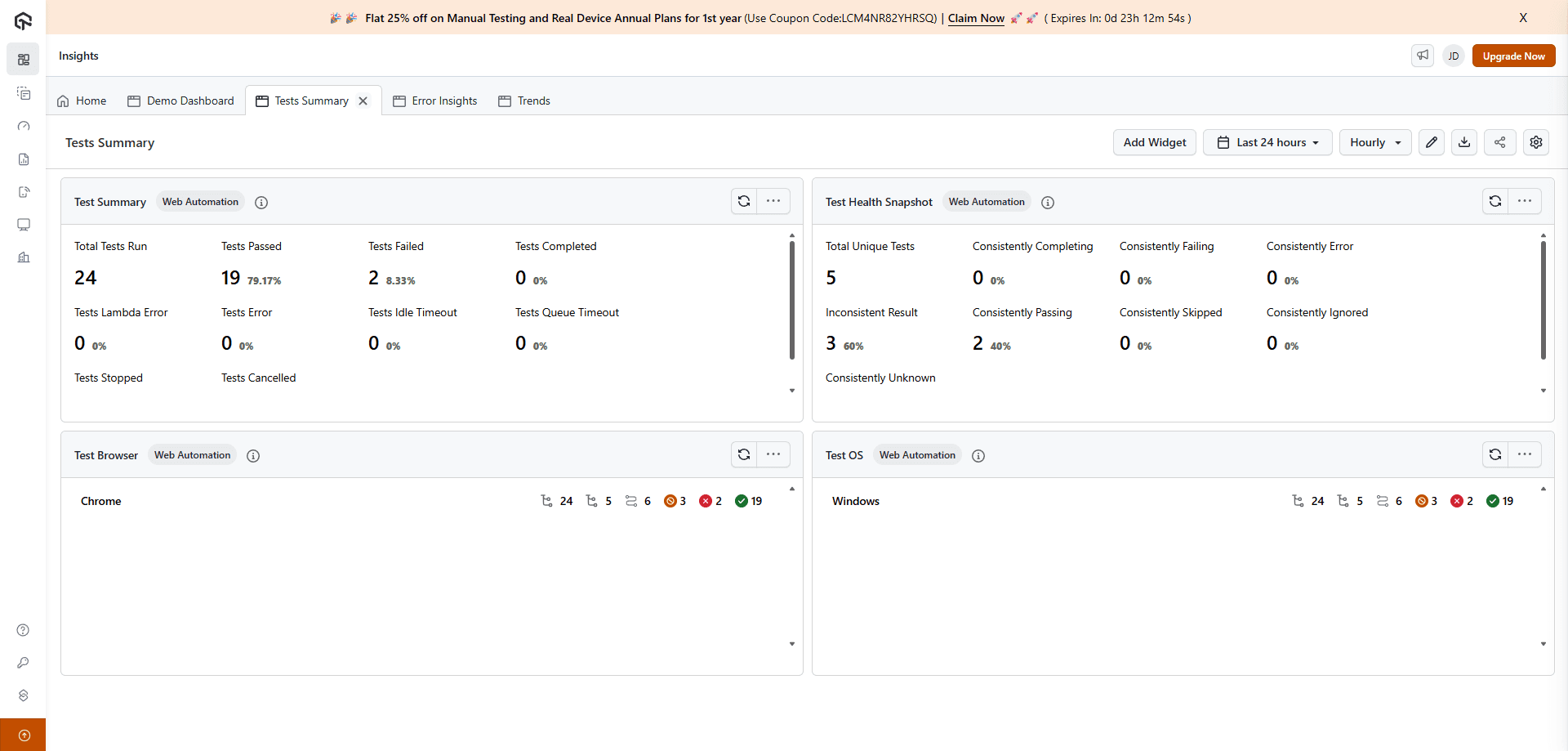Open the JD user avatar menu
Screen dimensions: 1568x751
tap(1454, 56)
